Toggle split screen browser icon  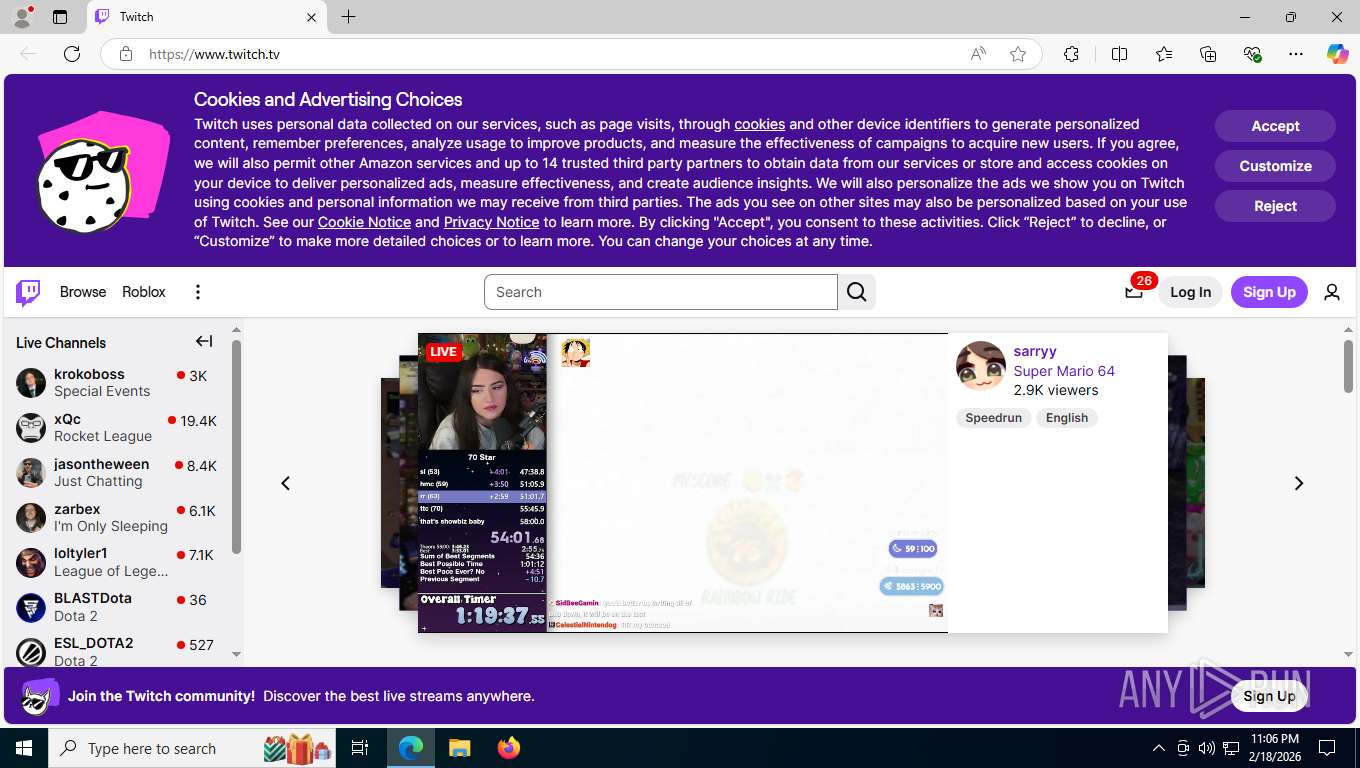(1120, 54)
